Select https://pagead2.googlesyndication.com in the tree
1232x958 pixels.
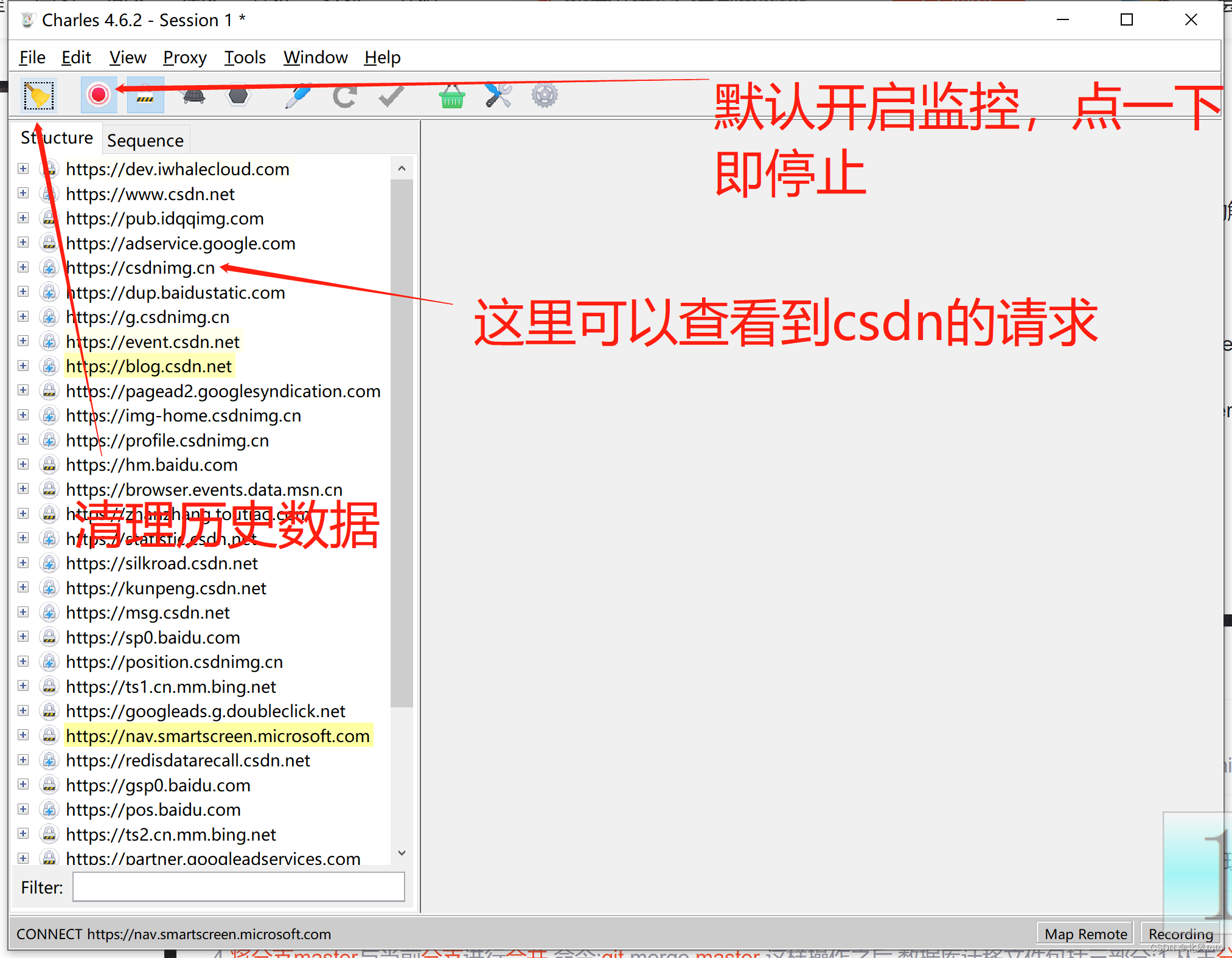[x=223, y=391]
